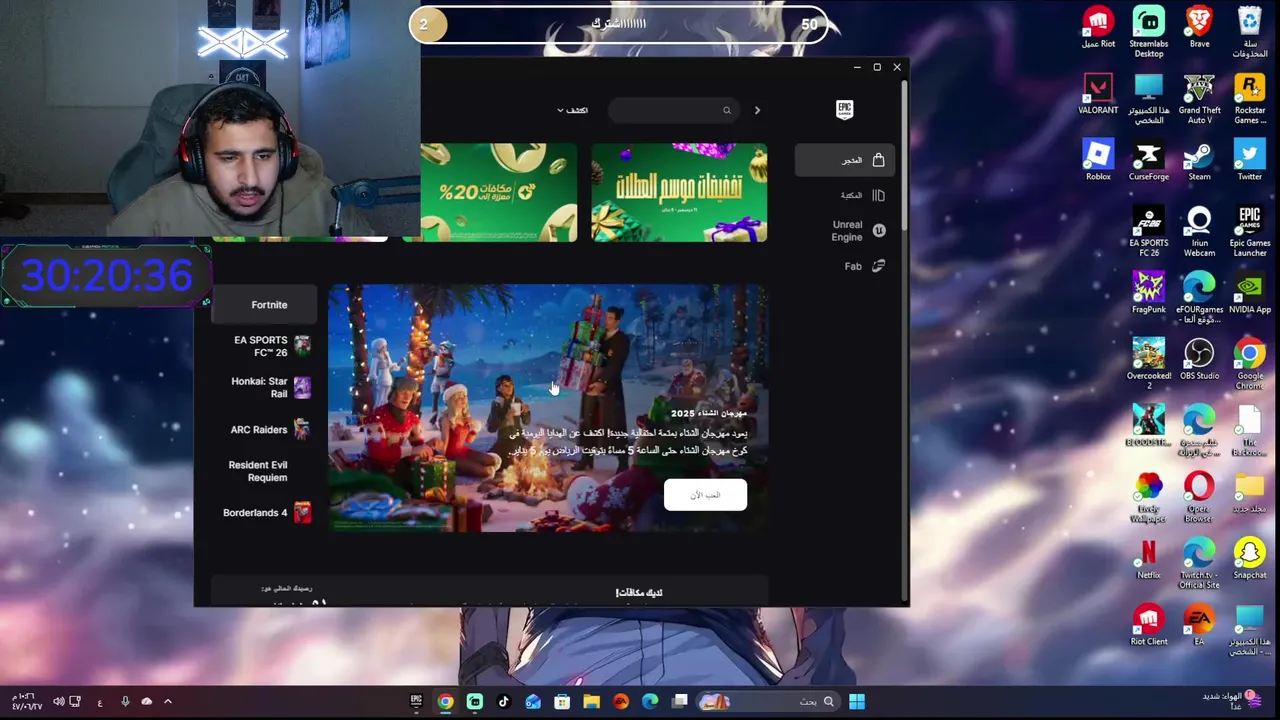Click the Play Now button on Fortnite banner

(x=705, y=495)
